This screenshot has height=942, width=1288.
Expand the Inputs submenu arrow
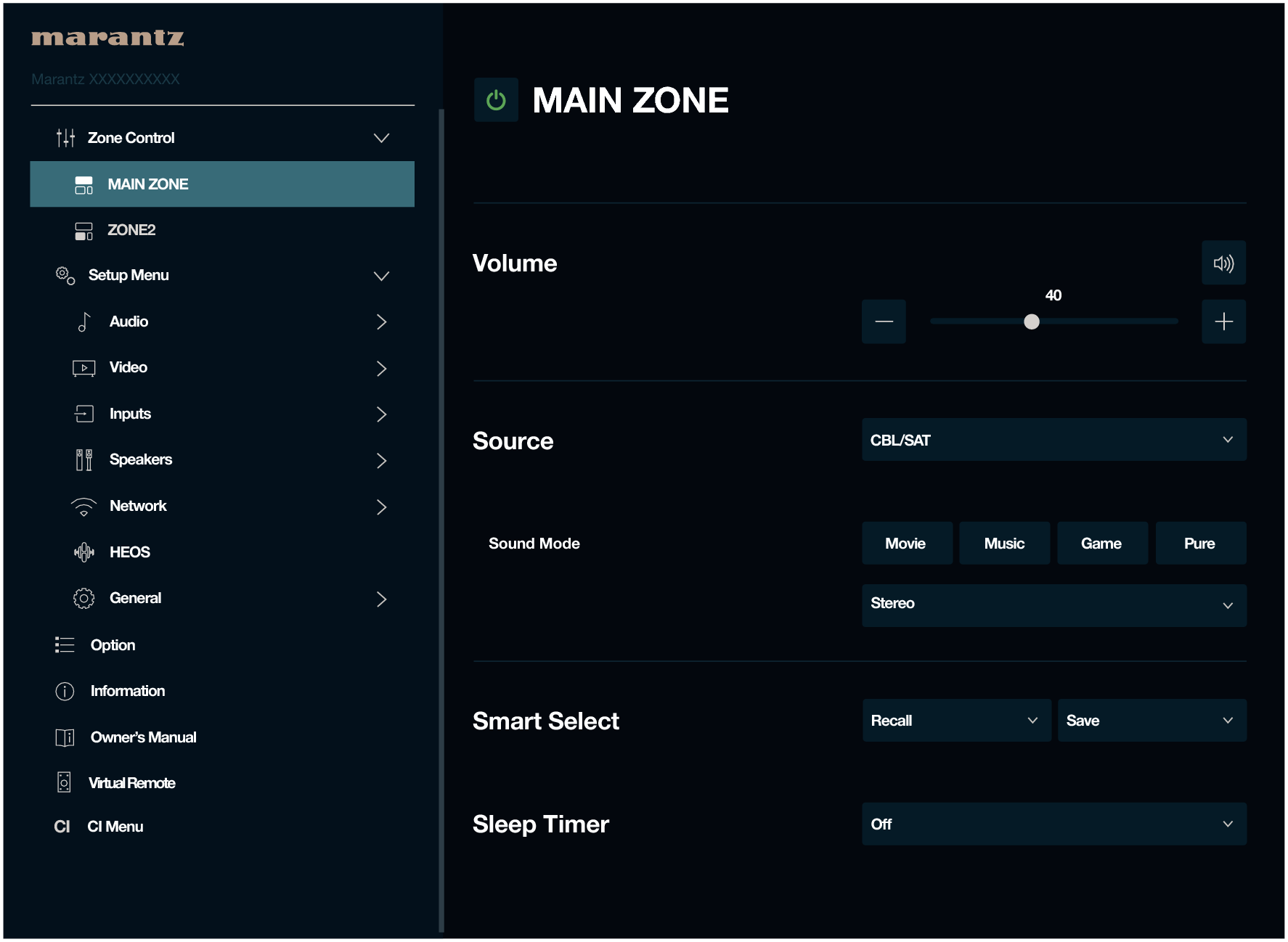381,414
